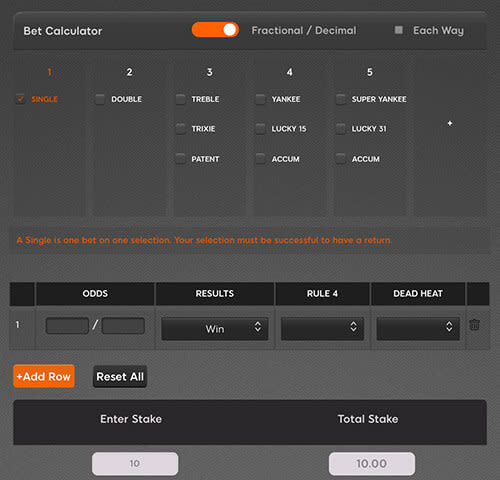Open the Dead Heat dropdown
500x480 pixels.
(418, 329)
